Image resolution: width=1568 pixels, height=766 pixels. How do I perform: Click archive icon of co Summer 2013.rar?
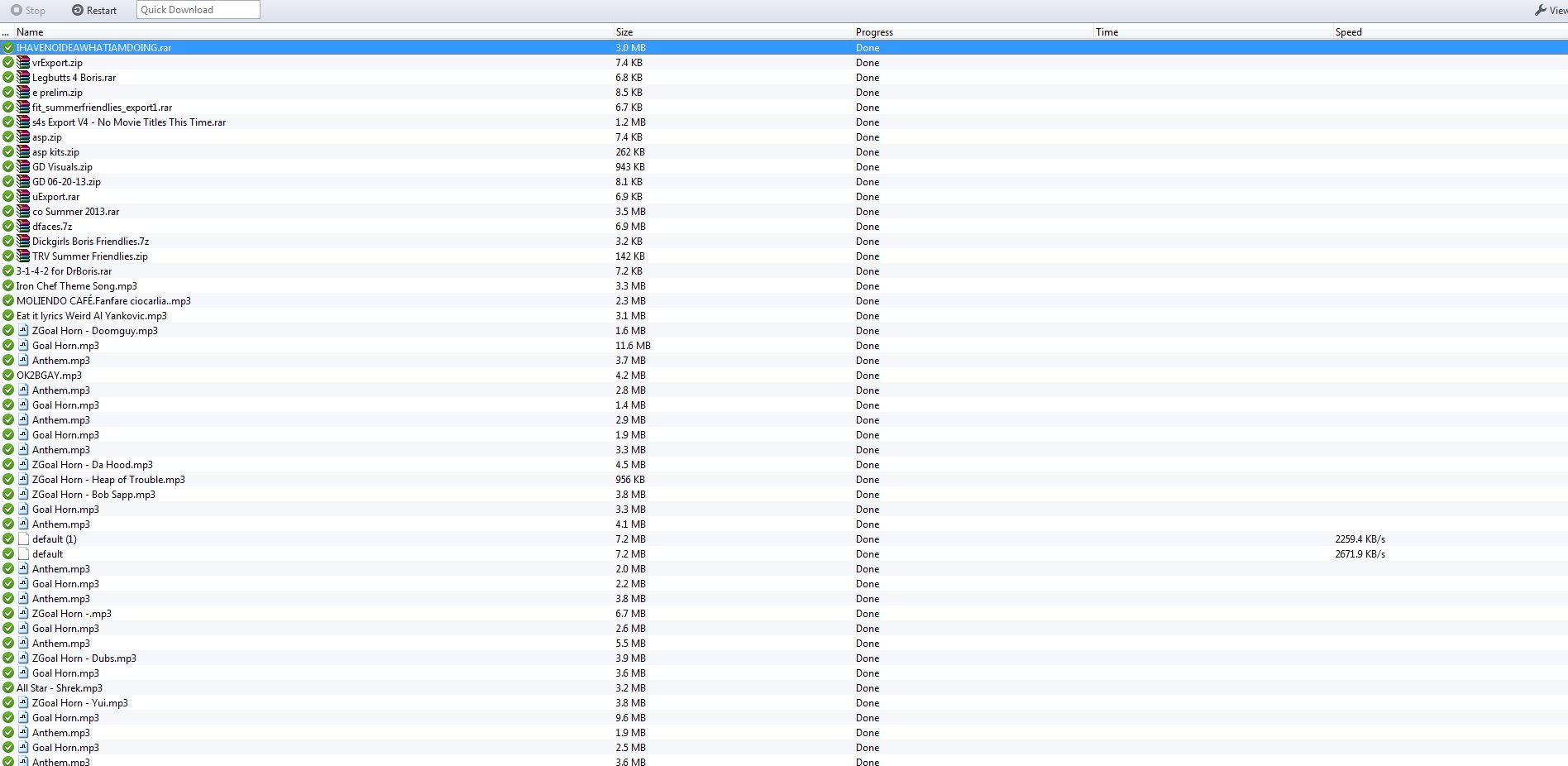[x=23, y=212]
